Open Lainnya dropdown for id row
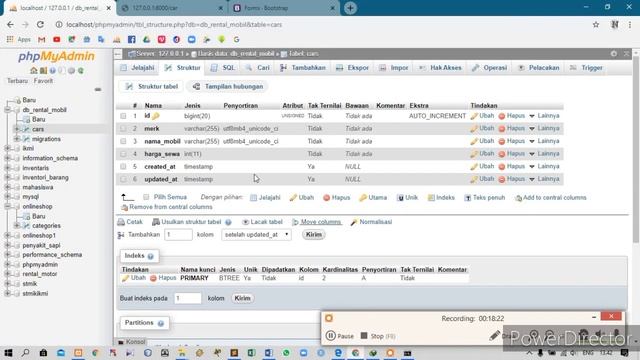This screenshot has height=360, width=640. click(544, 116)
